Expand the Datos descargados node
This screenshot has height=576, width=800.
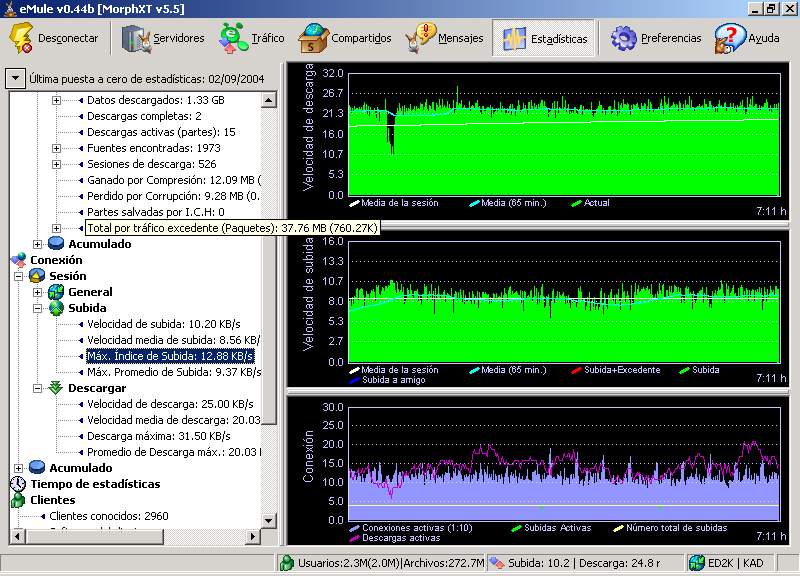coord(56,101)
